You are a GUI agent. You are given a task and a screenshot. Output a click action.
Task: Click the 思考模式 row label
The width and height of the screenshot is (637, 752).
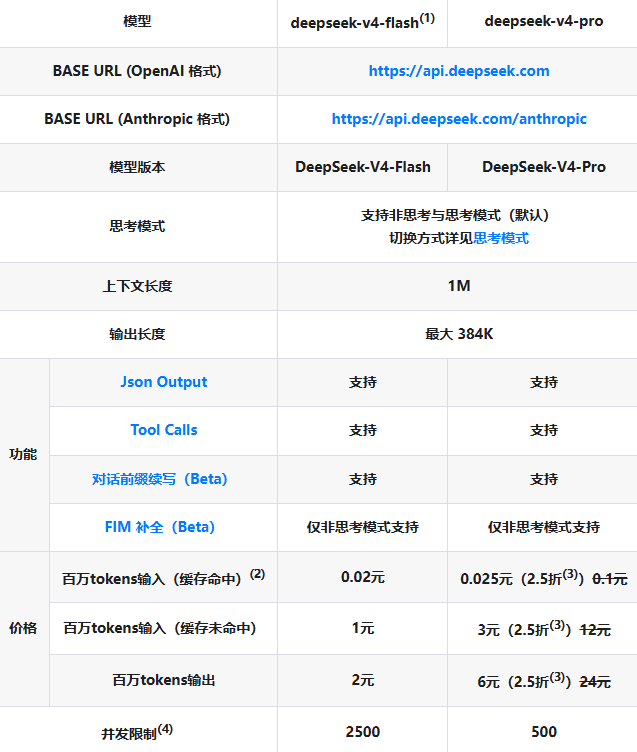[137, 226]
